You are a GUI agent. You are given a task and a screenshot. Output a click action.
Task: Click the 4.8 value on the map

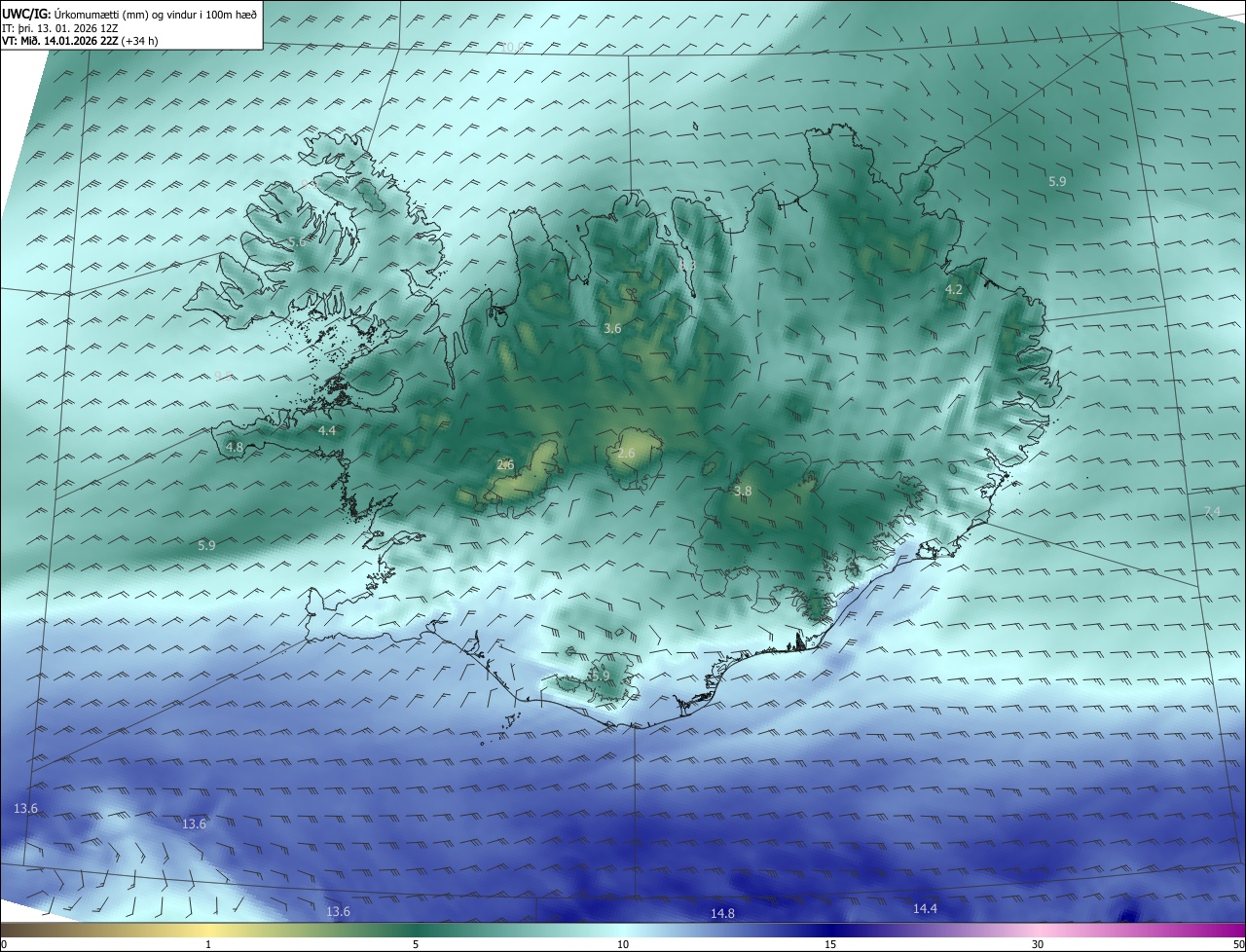coord(235,448)
